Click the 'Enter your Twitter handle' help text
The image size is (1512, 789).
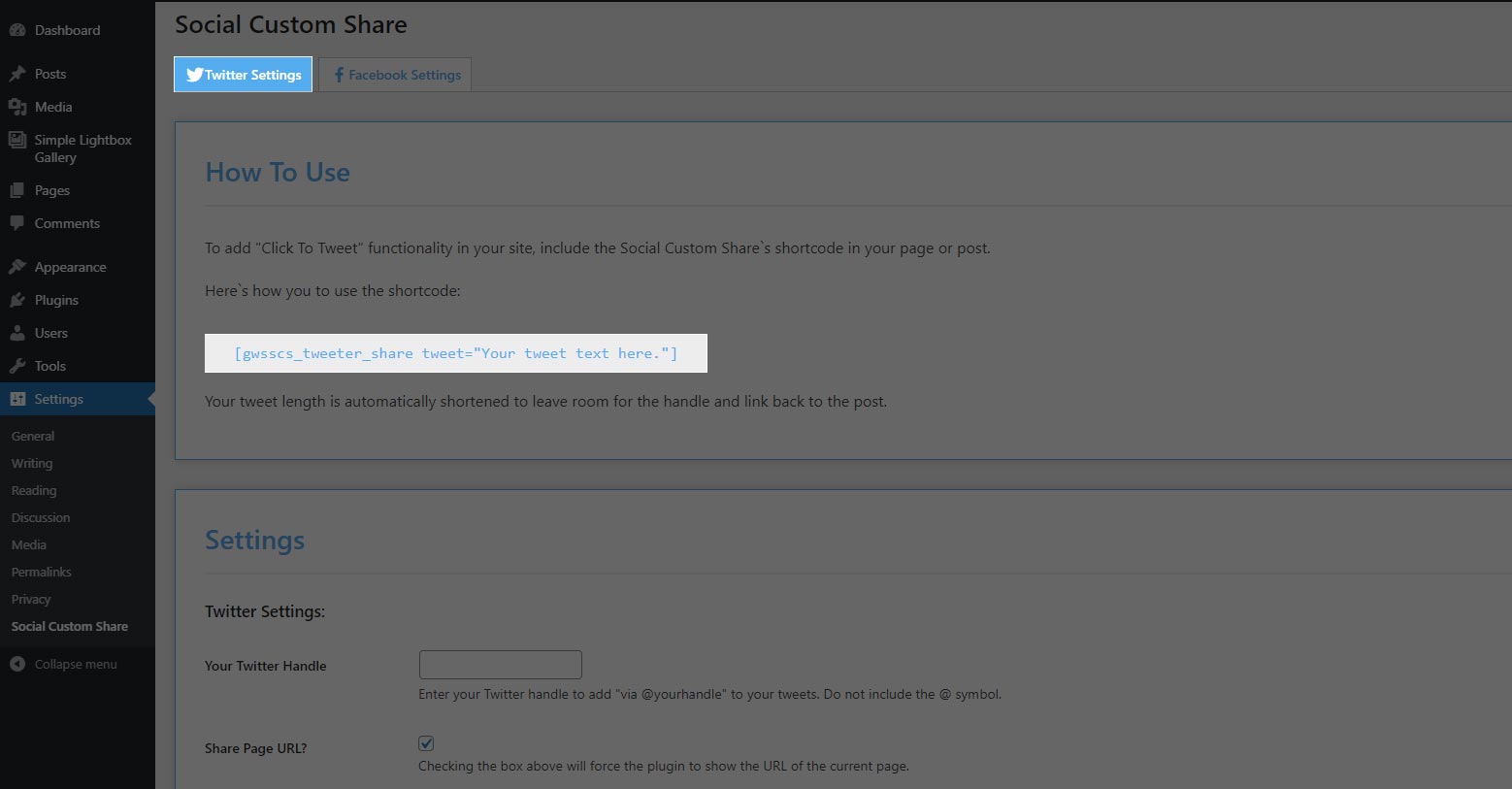click(709, 695)
